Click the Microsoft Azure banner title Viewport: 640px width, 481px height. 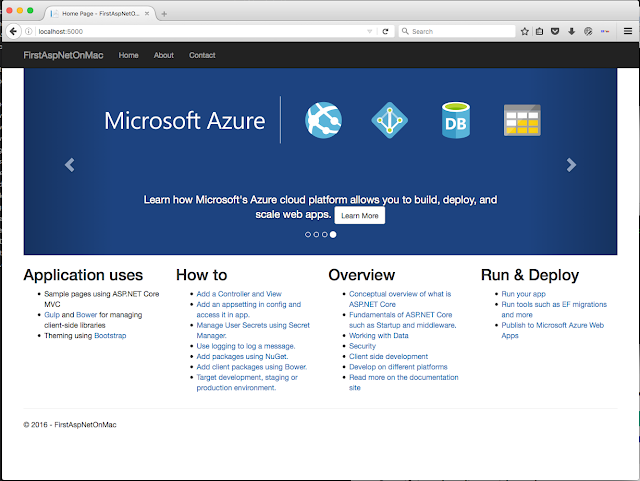click(x=184, y=121)
